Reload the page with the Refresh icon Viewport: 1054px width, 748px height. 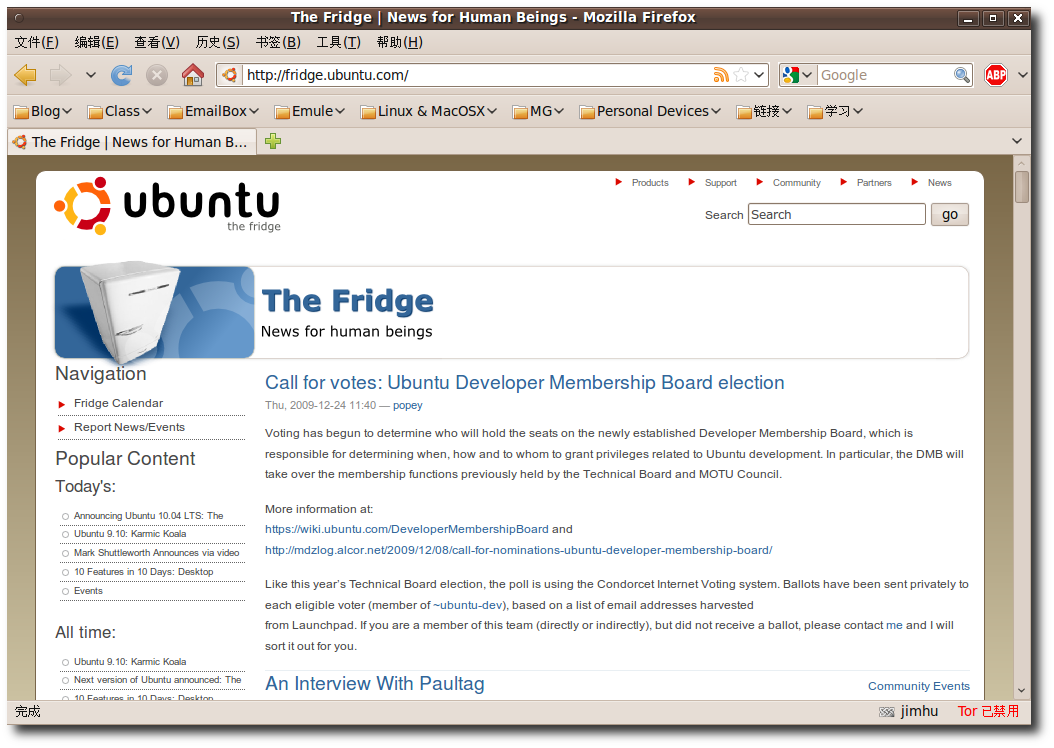[x=122, y=75]
